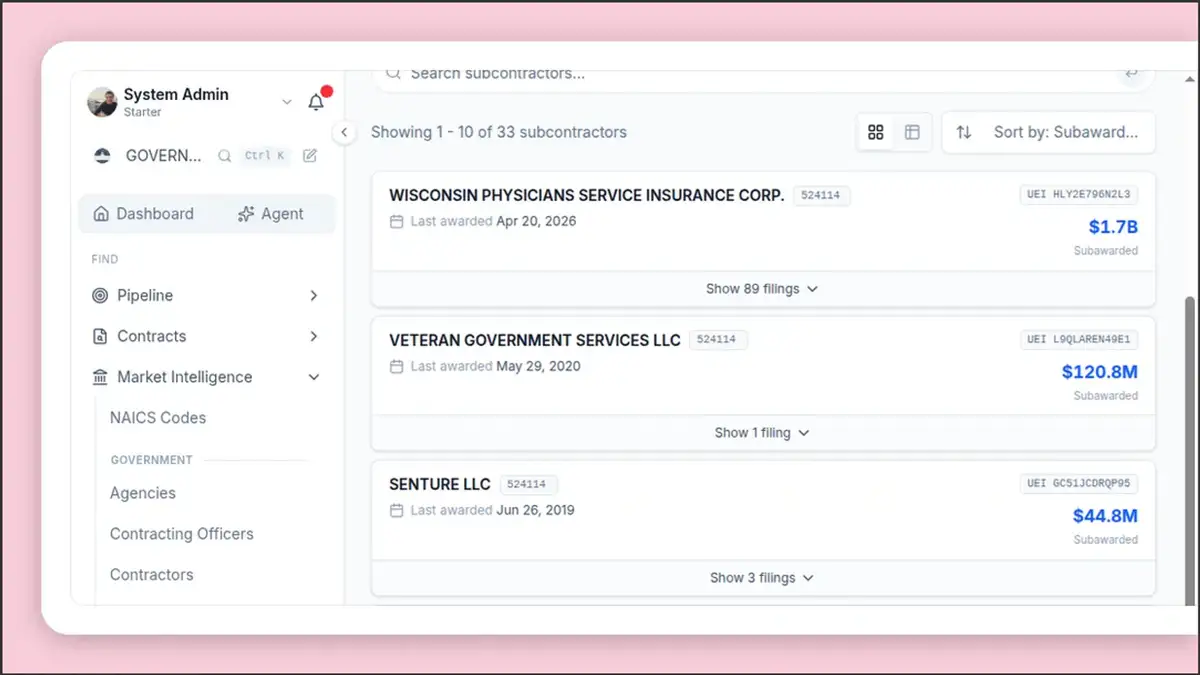Image resolution: width=1200 pixels, height=675 pixels.
Task: Open Contracts in the sidebar
Action: [151, 337]
